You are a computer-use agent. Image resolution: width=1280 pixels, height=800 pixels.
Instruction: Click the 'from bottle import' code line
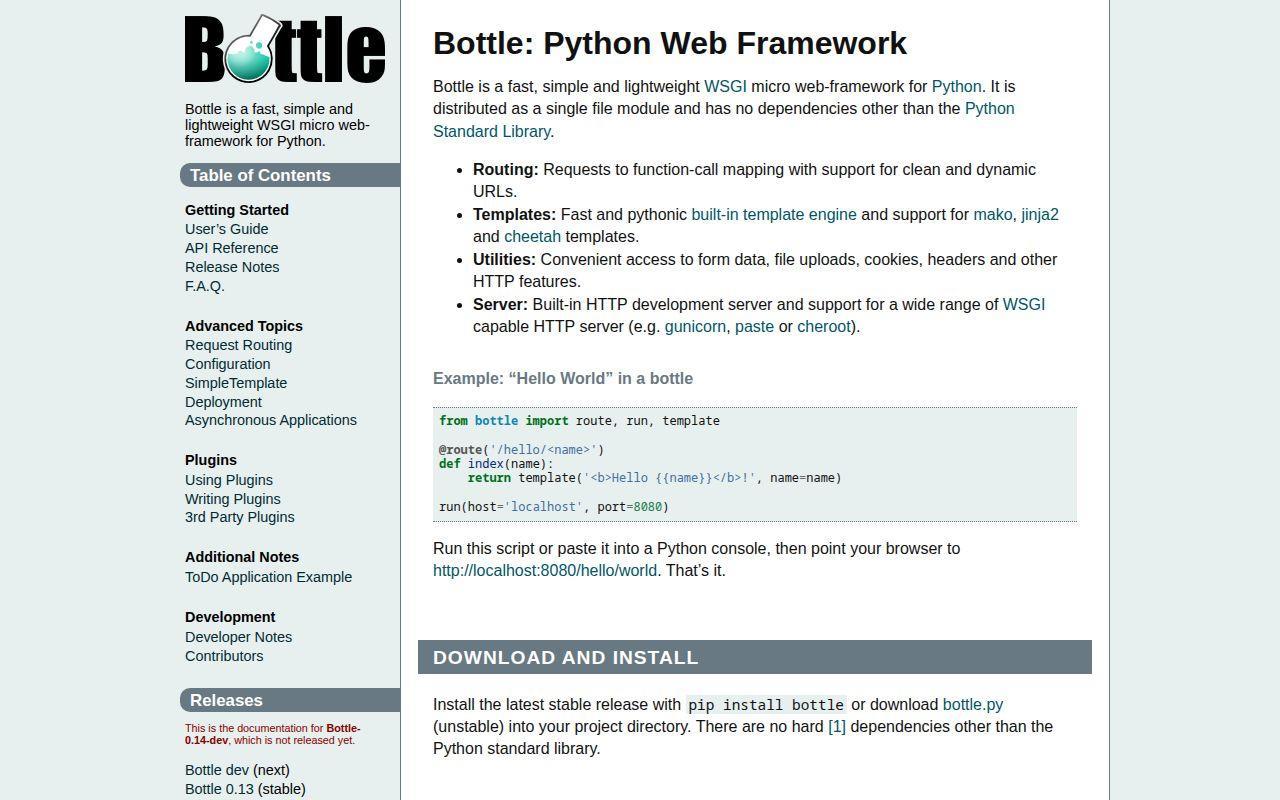click(x=579, y=421)
